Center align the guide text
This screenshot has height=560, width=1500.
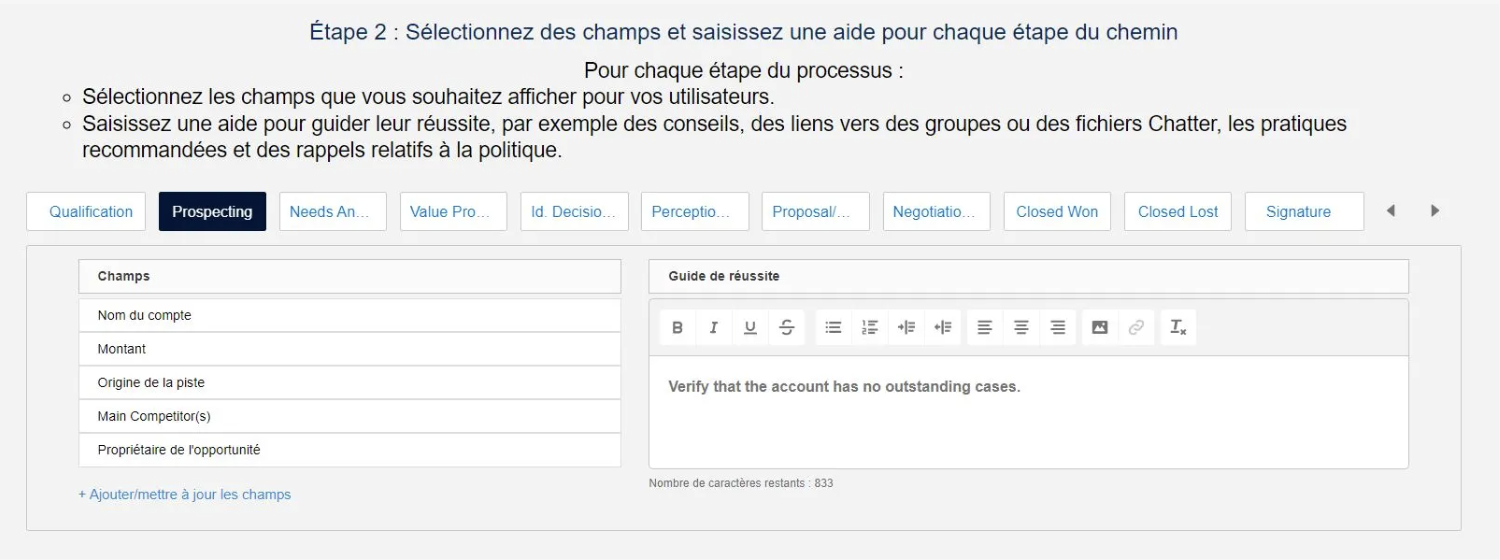(1021, 327)
